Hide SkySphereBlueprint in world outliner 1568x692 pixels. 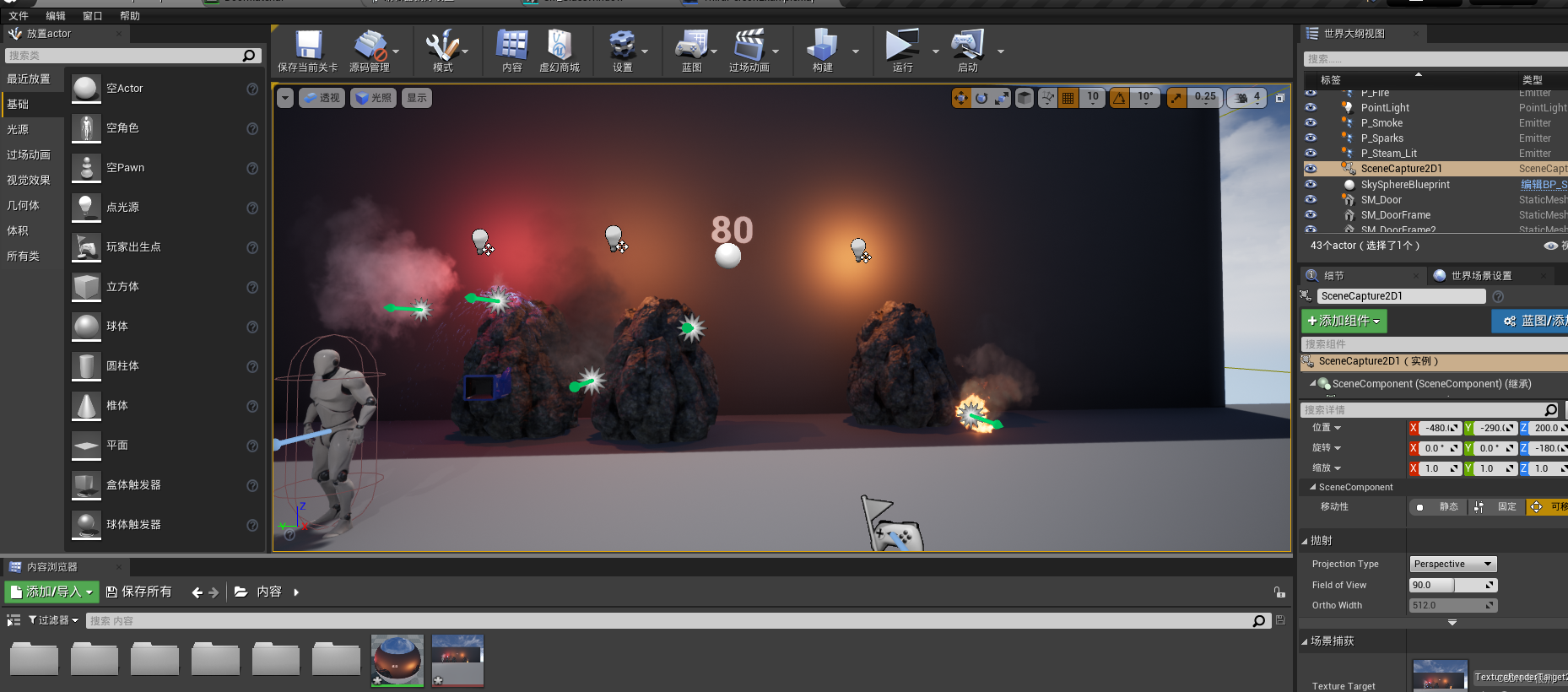click(1311, 184)
